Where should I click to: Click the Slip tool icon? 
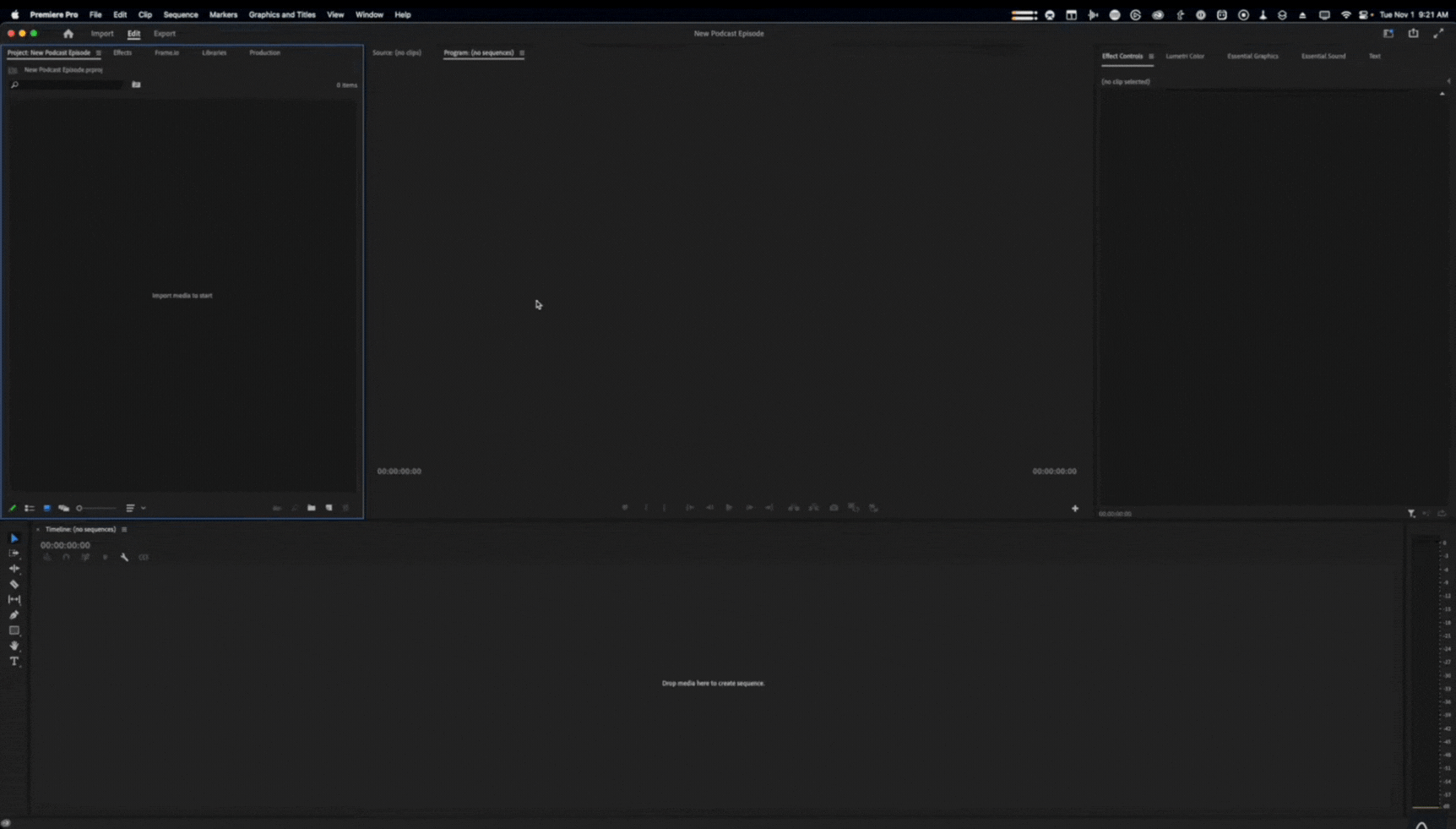(x=14, y=600)
